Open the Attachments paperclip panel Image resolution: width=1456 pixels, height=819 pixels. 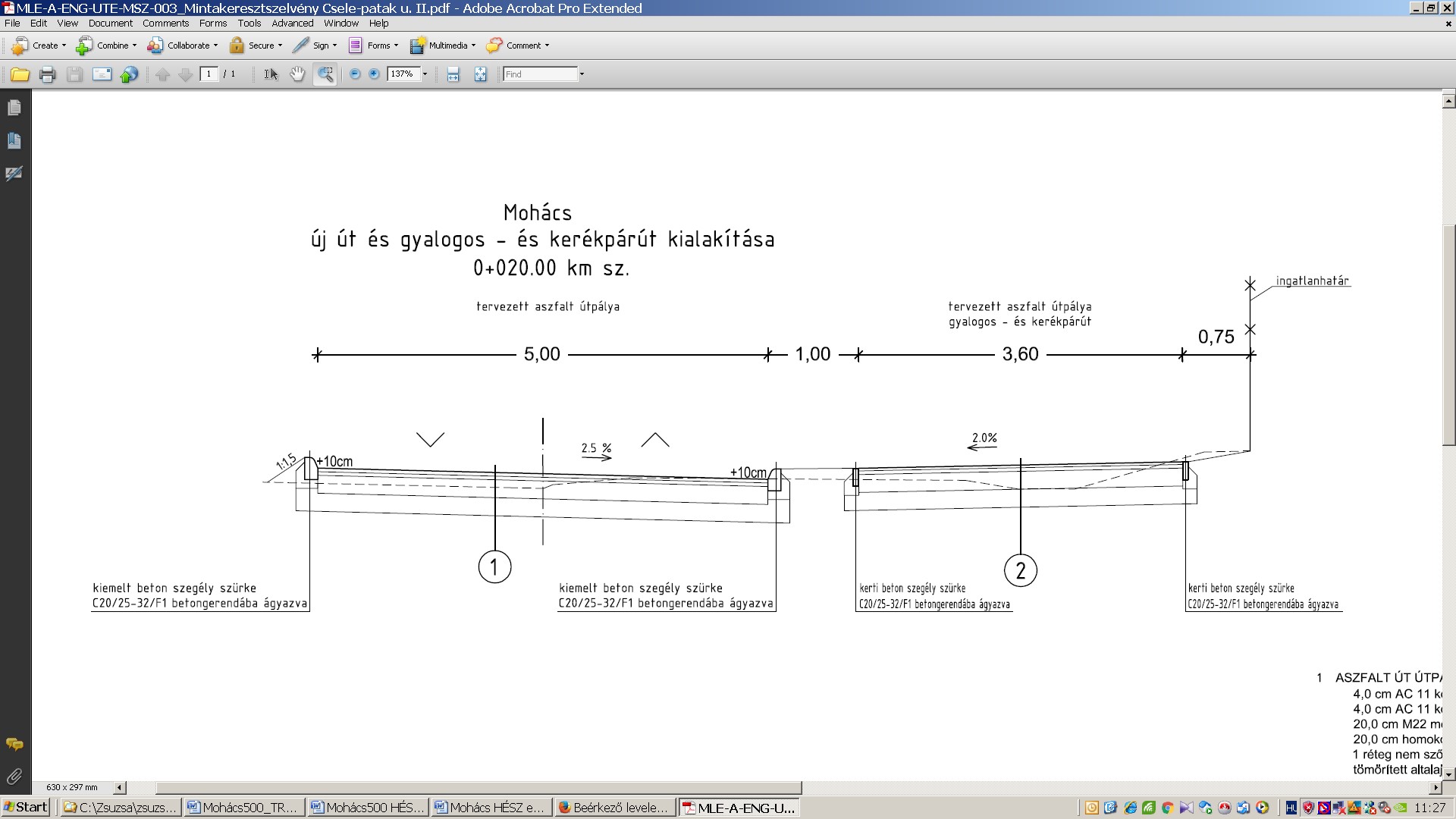click(14, 777)
